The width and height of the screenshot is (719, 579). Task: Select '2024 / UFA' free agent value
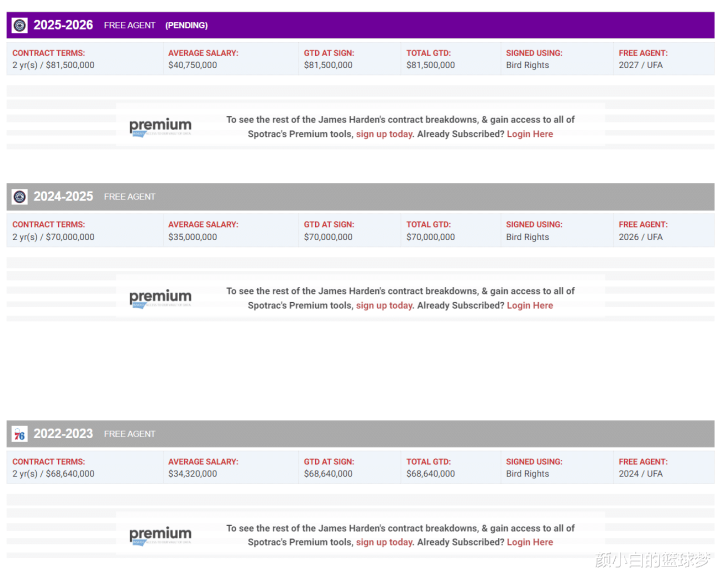pyautogui.click(x=641, y=474)
